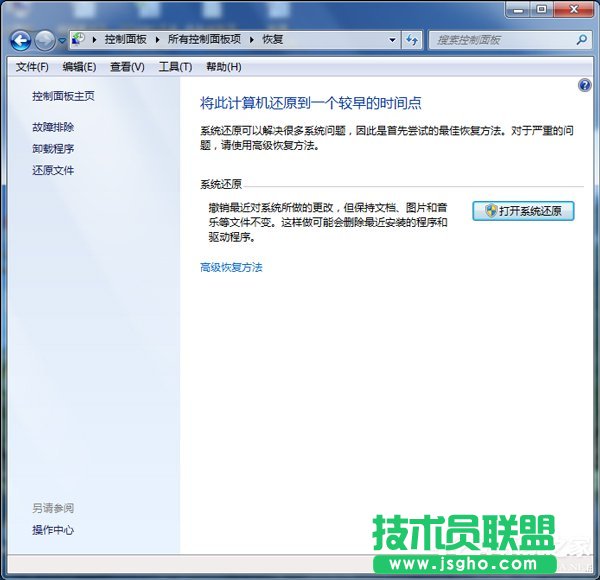Click the Recovery icon in address bar
600x580 pixels.
[x=78, y=39]
